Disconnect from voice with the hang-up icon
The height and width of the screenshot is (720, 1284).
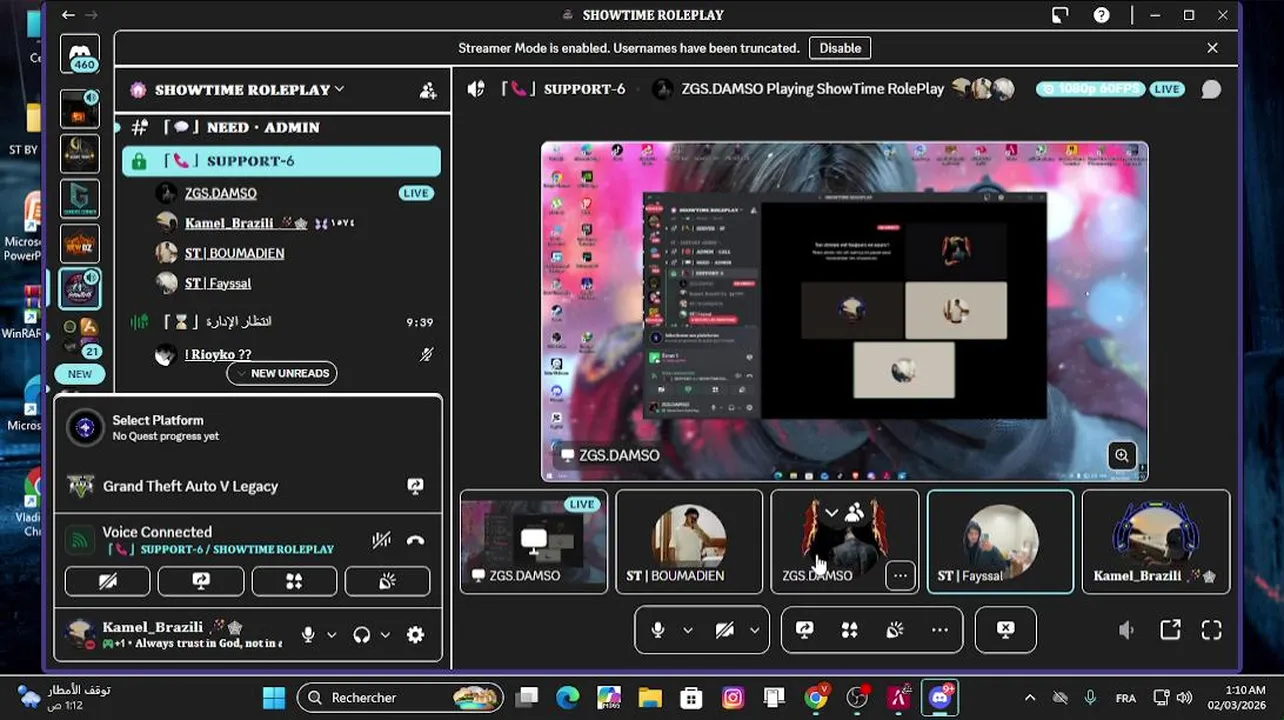tap(416, 540)
